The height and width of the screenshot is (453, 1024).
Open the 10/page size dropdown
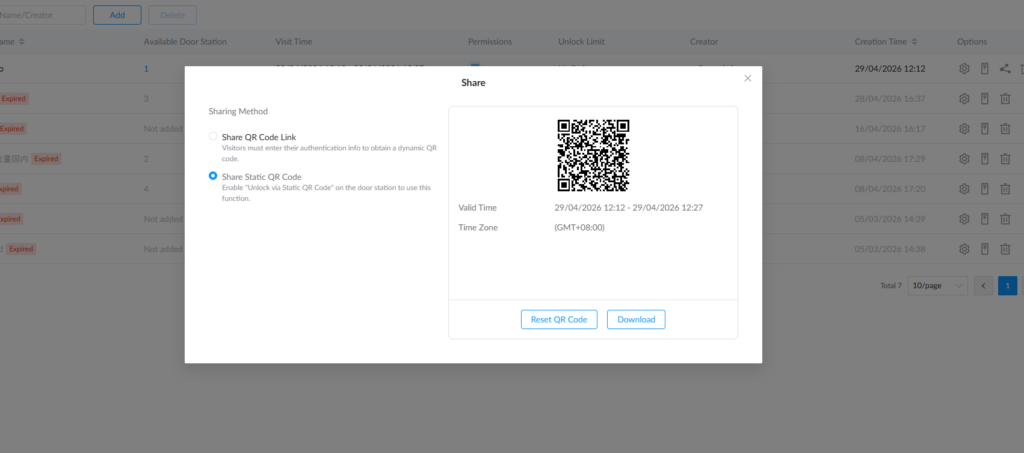click(x=938, y=286)
